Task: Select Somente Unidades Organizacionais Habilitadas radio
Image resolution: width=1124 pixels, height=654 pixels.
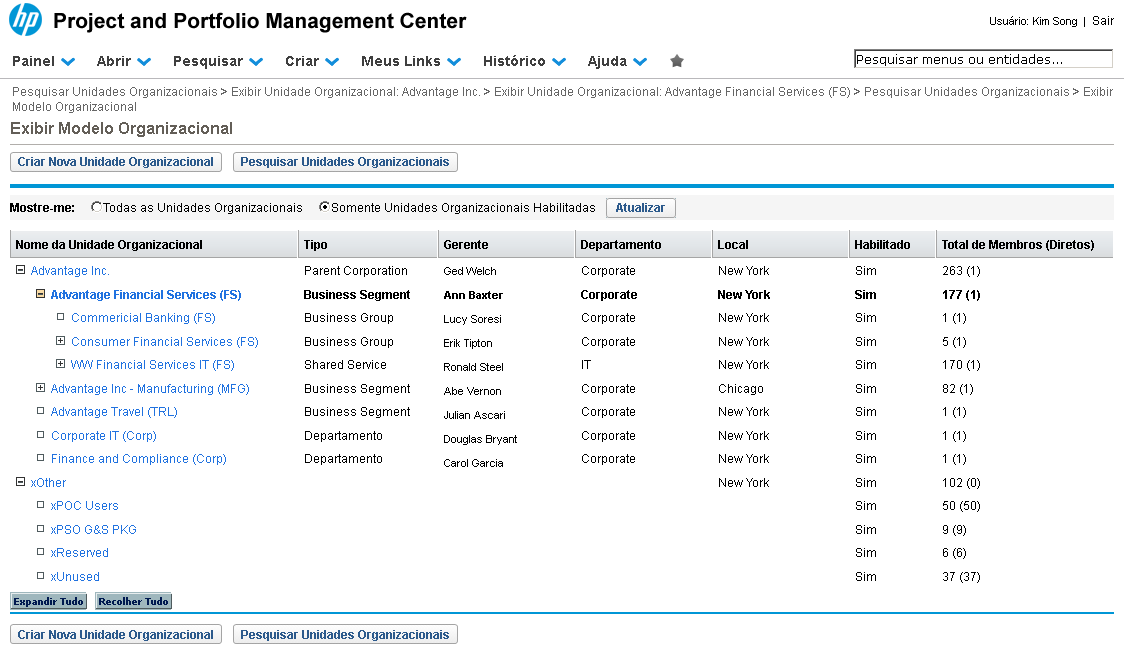Action: [324, 208]
